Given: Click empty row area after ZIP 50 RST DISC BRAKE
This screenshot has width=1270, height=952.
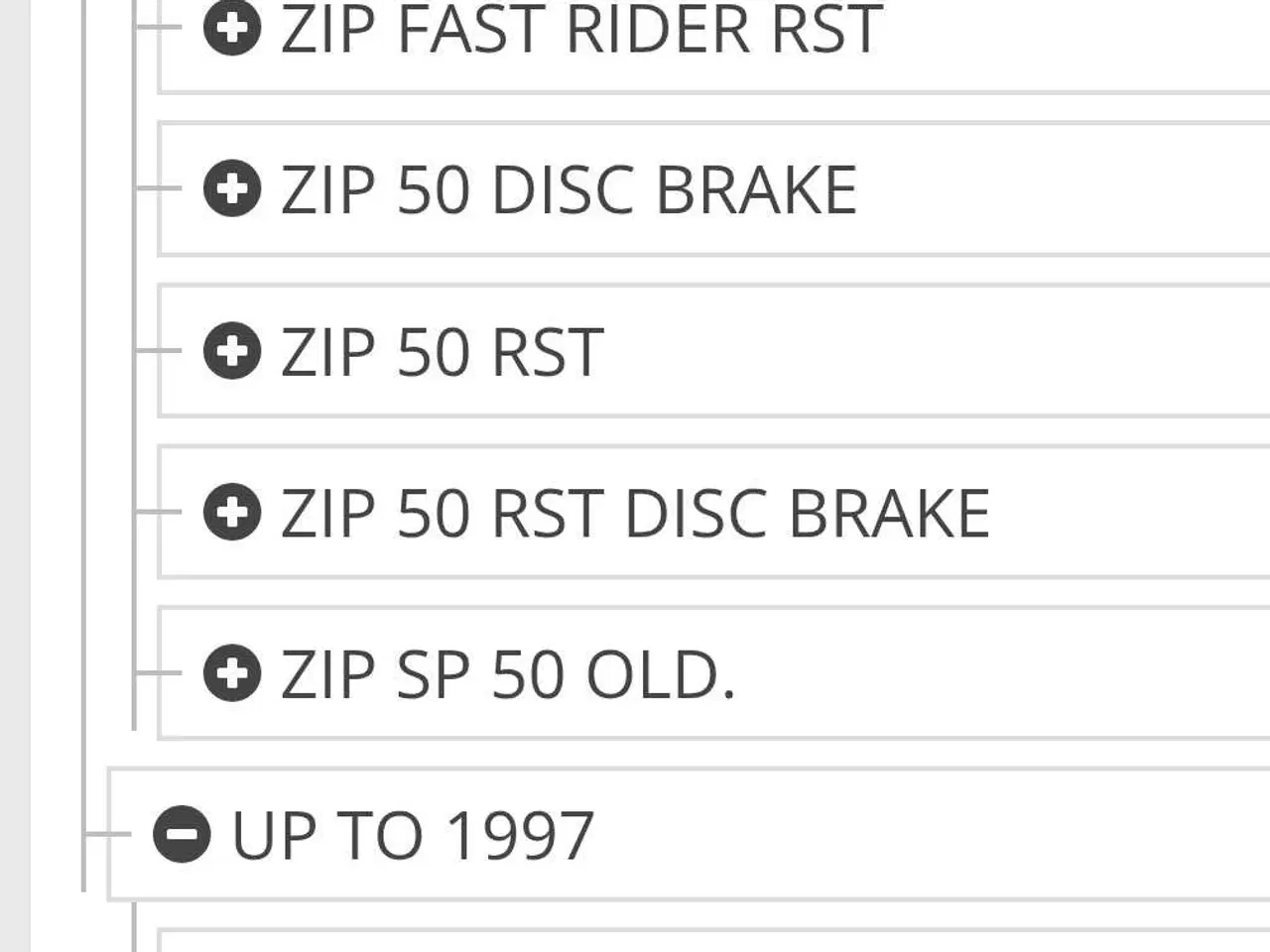Looking at the screenshot, I should (1131, 513).
